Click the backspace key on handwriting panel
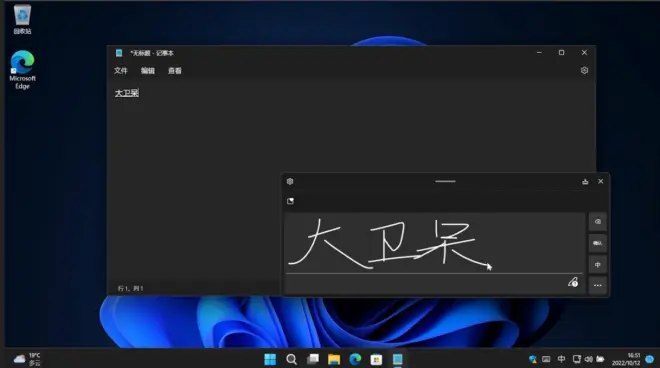 (x=598, y=221)
